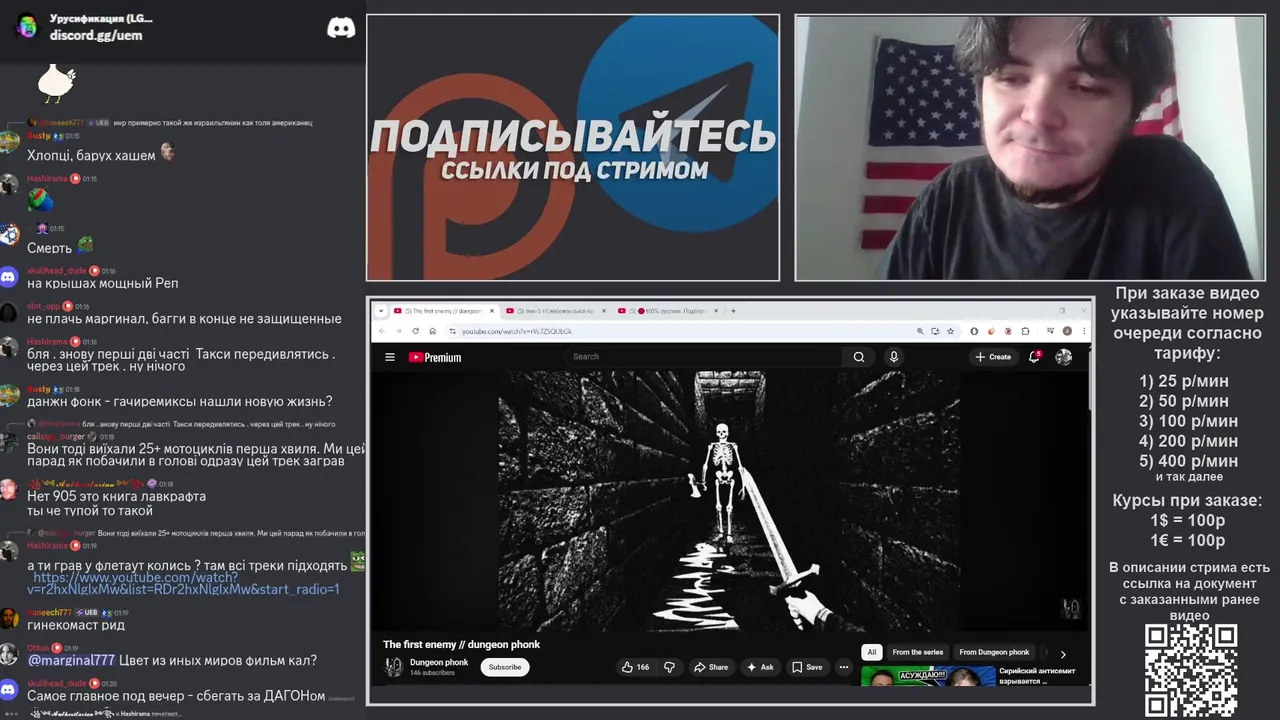
Task: Select the 'From Dungeon phonk' chip
Action: click(994, 652)
